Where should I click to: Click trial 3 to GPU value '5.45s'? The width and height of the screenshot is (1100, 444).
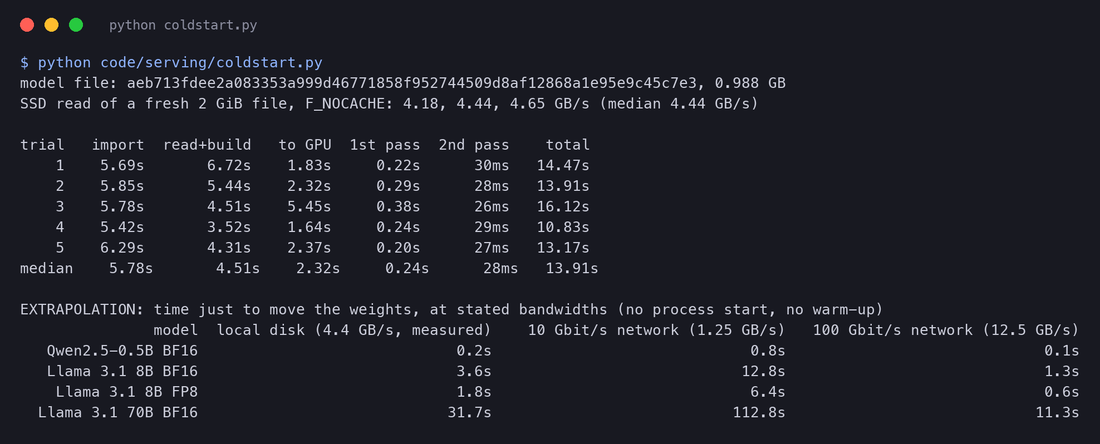coord(309,207)
